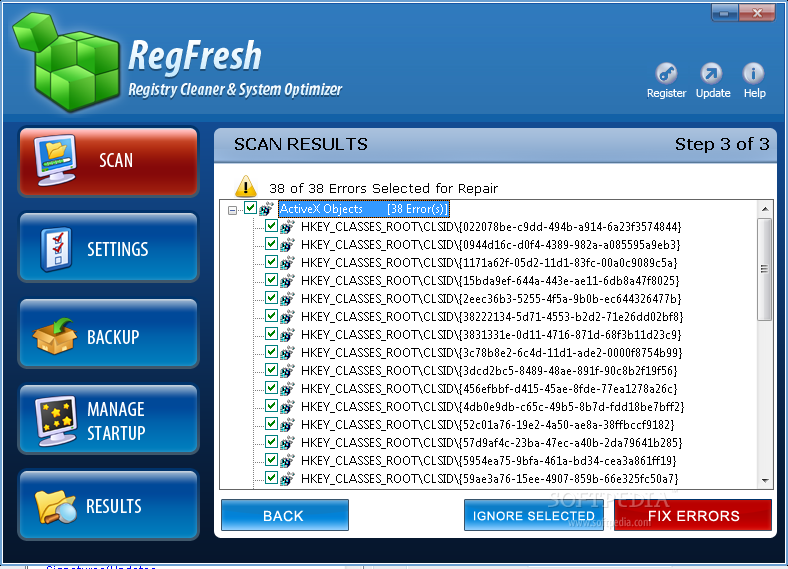Viewport: 788px width, 569px height.
Task: Click the Settings checklist icon
Action: click(x=56, y=249)
